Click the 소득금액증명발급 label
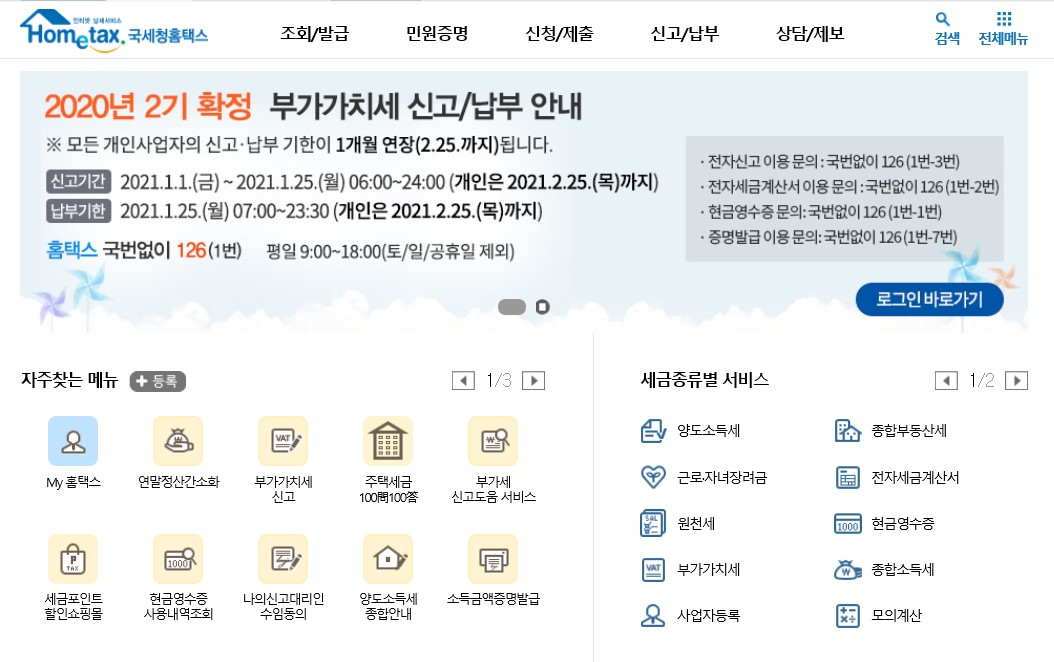 tap(493, 598)
